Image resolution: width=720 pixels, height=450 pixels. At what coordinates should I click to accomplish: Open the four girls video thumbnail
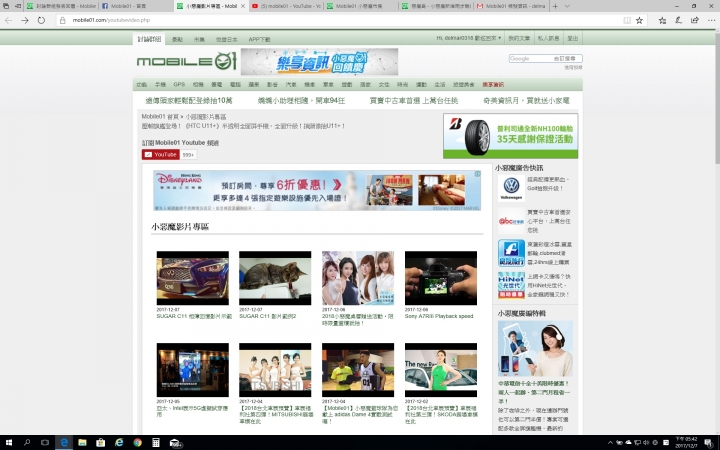[358, 278]
